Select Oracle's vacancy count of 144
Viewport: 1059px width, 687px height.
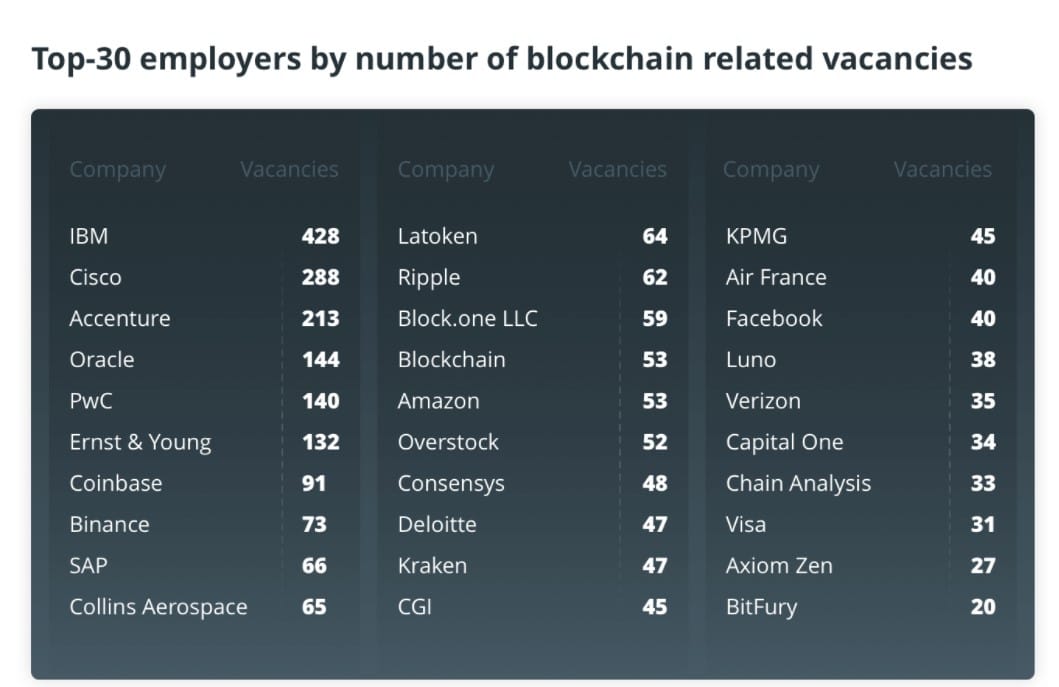pyautogui.click(x=320, y=360)
